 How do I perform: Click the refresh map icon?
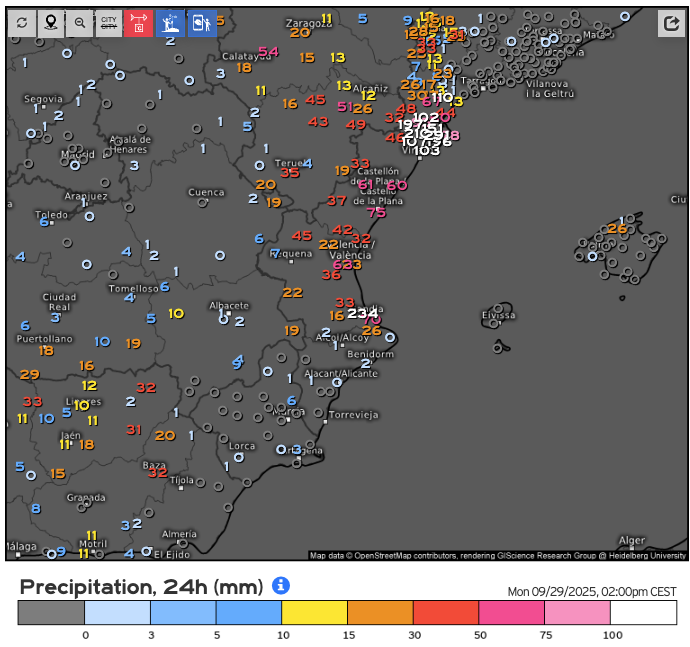point(22,23)
